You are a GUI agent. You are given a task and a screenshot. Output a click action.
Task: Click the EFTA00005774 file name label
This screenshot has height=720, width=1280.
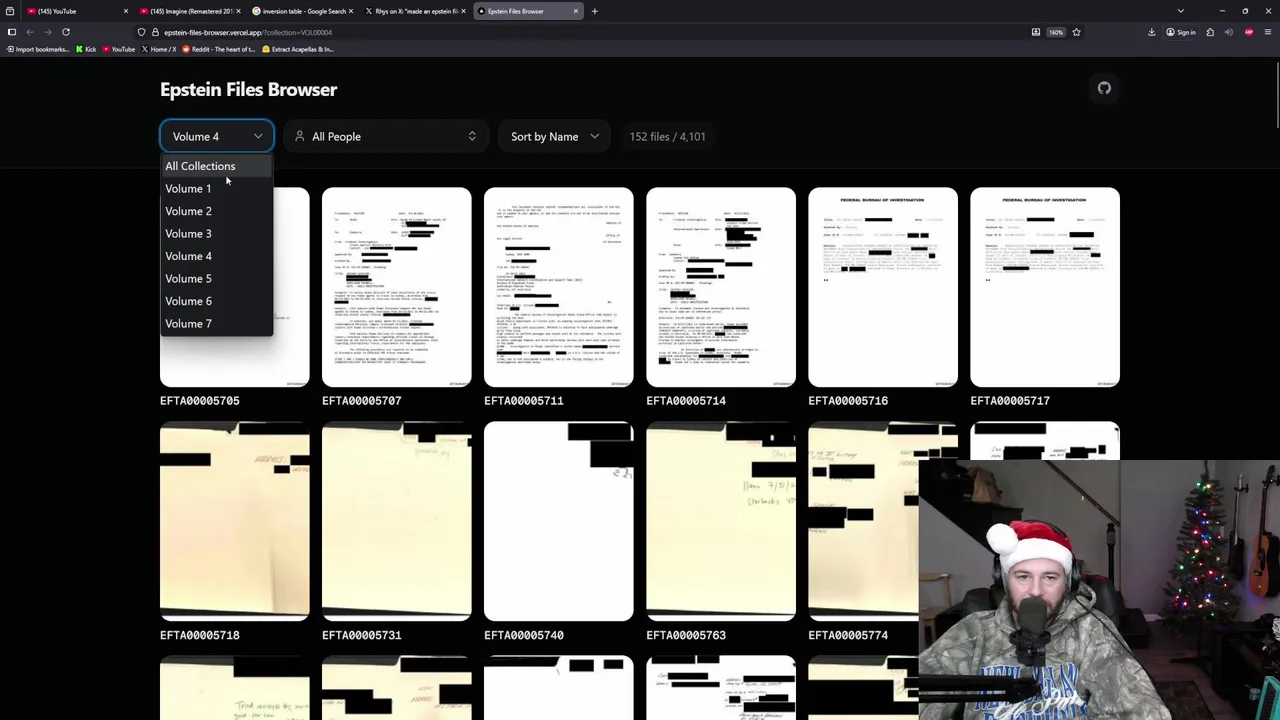click(848, 635)
